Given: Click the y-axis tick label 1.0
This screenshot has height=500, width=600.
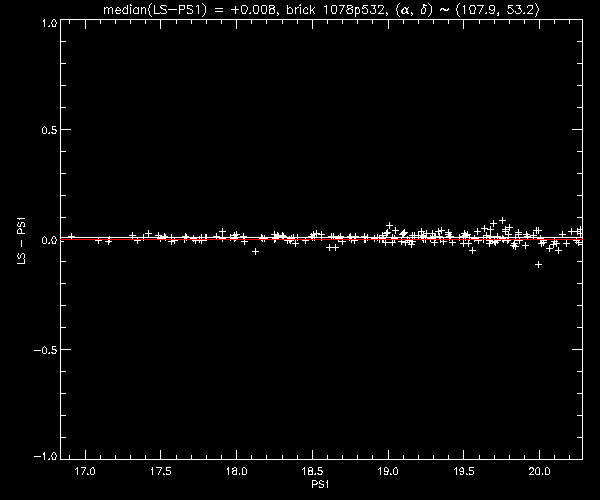Looking at the screenshot, I should point(50,23).
